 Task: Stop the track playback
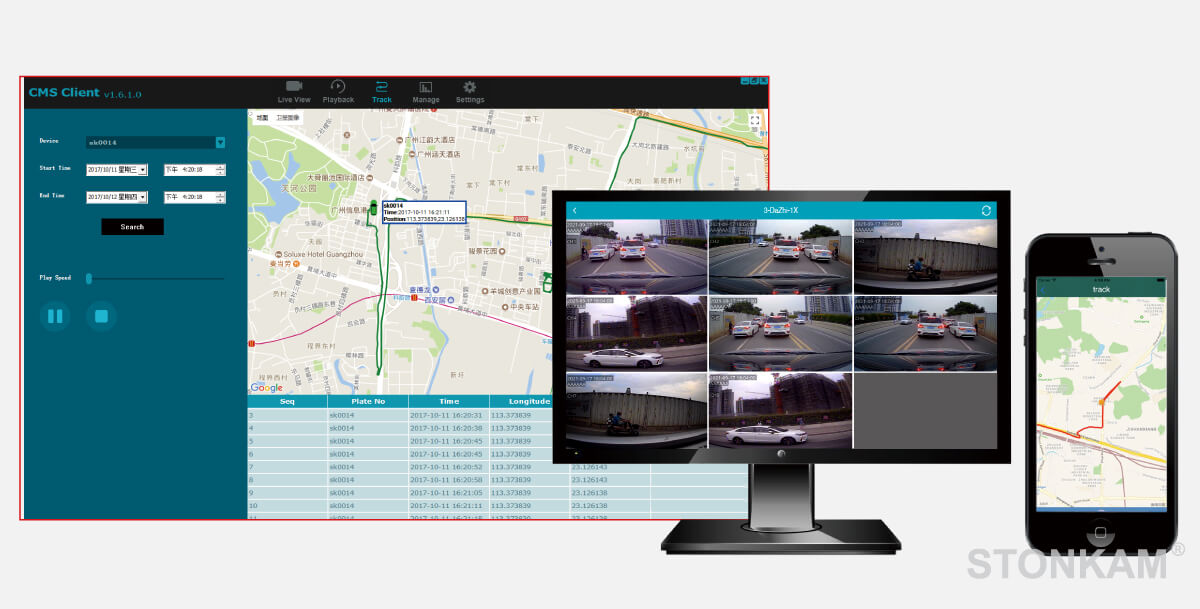[x=100, y=317]
